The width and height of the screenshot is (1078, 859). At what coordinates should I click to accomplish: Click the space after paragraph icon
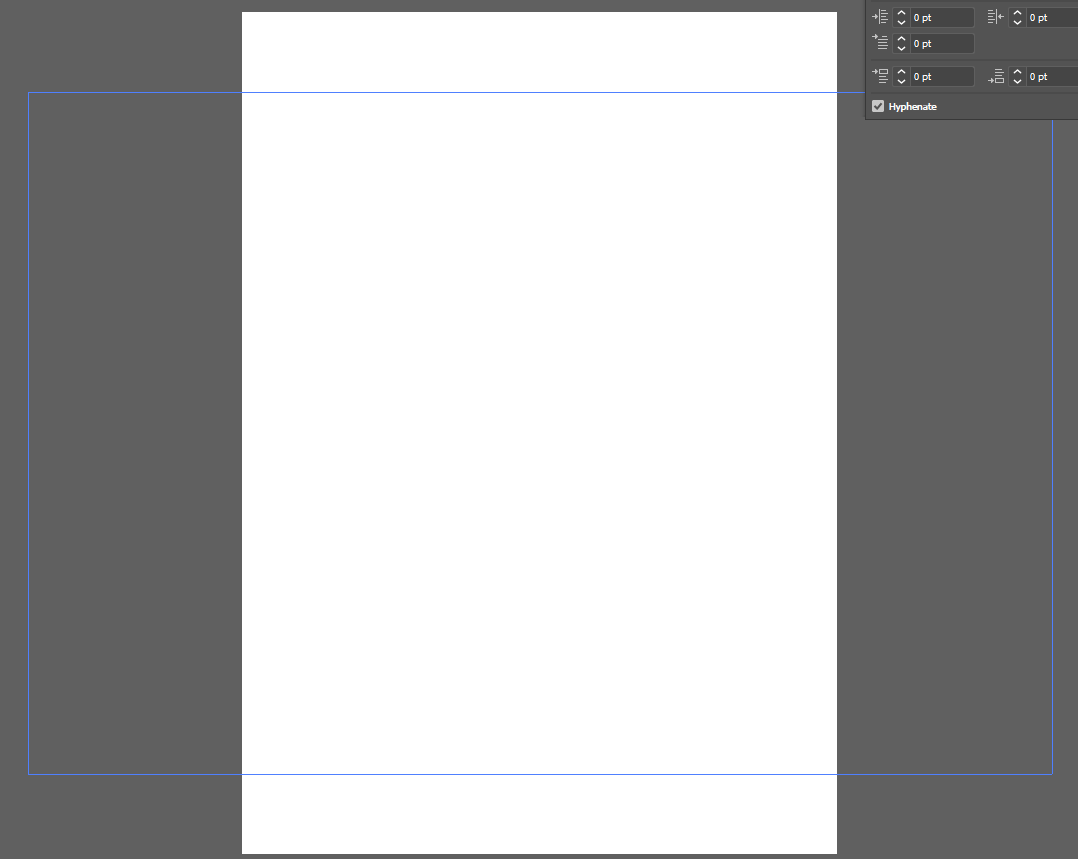coord(996,76)
